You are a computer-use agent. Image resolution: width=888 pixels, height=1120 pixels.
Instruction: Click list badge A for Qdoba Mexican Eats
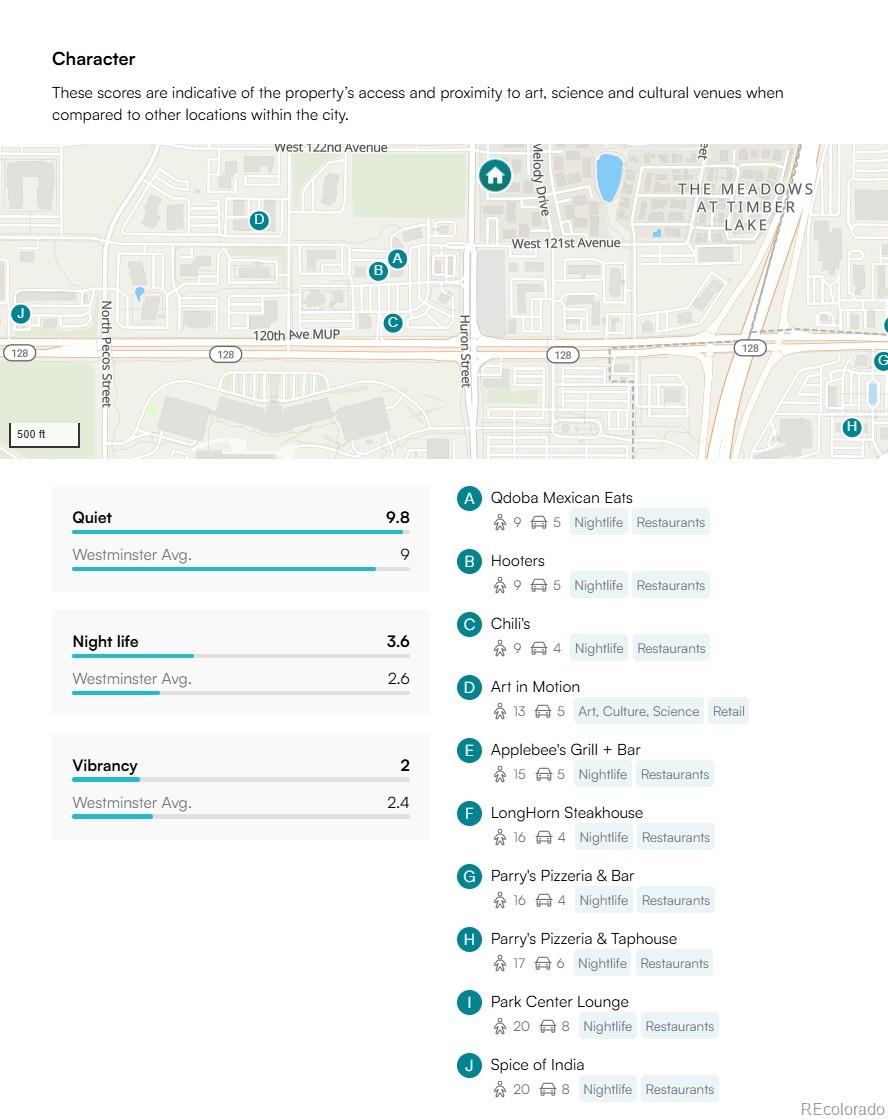pyautogui.click(x=469, y=499)
